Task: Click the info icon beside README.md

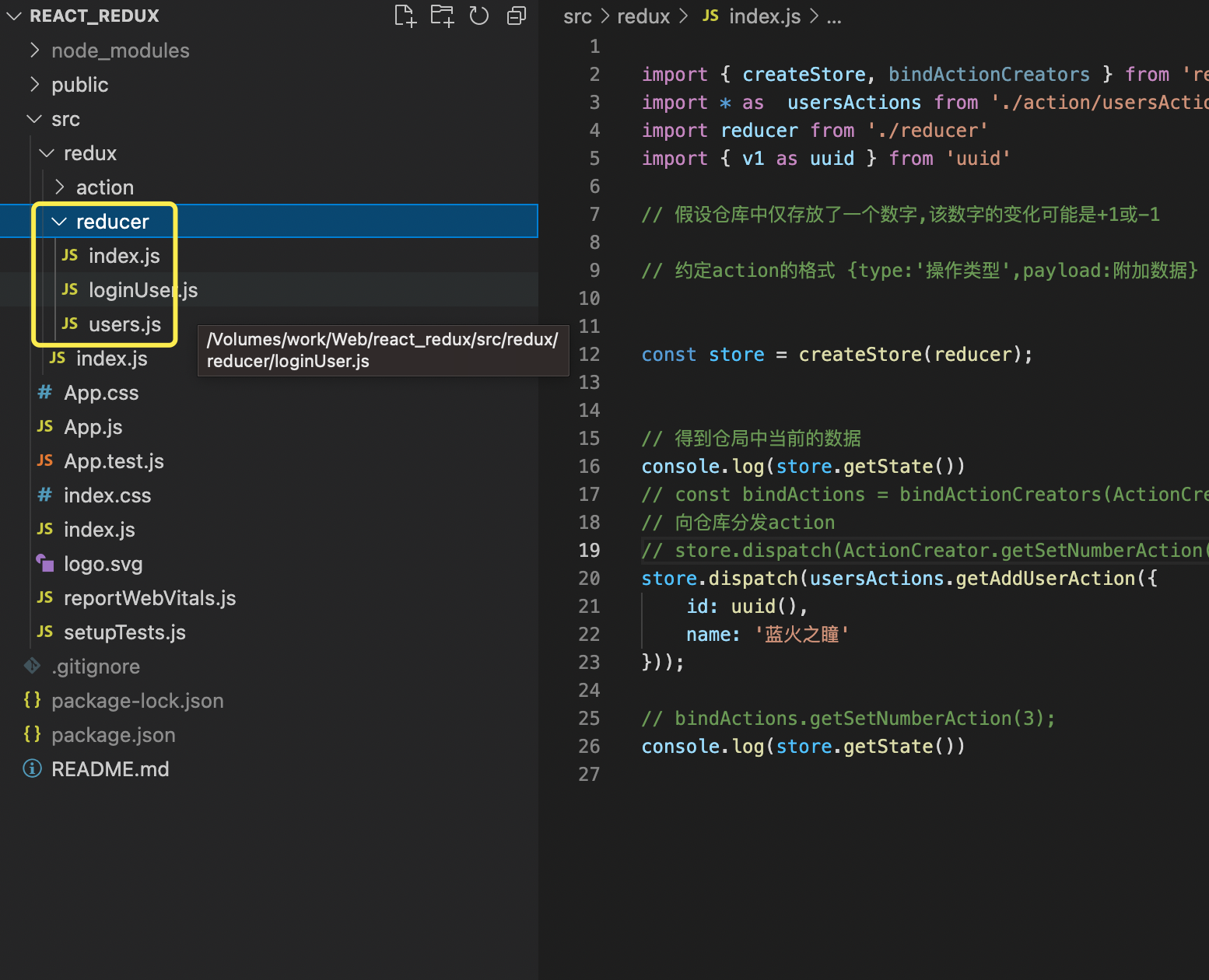Action: 33,768
